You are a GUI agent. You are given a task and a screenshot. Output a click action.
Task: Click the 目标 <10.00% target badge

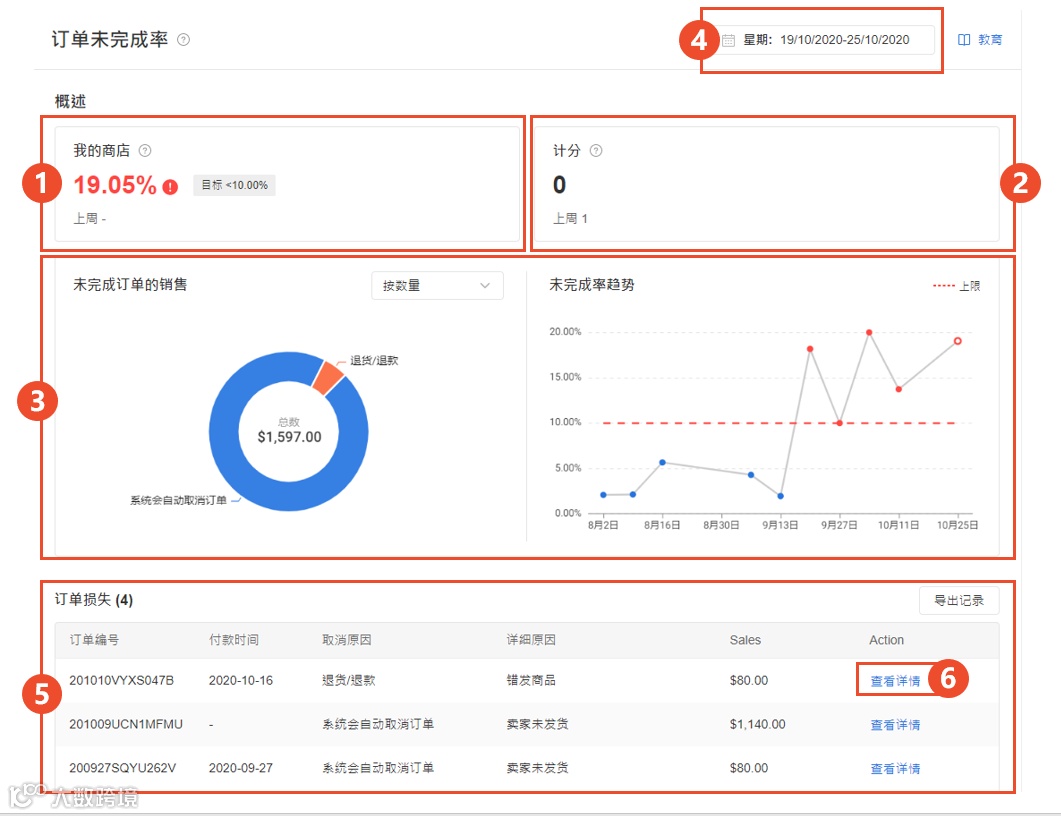[234, 185]
